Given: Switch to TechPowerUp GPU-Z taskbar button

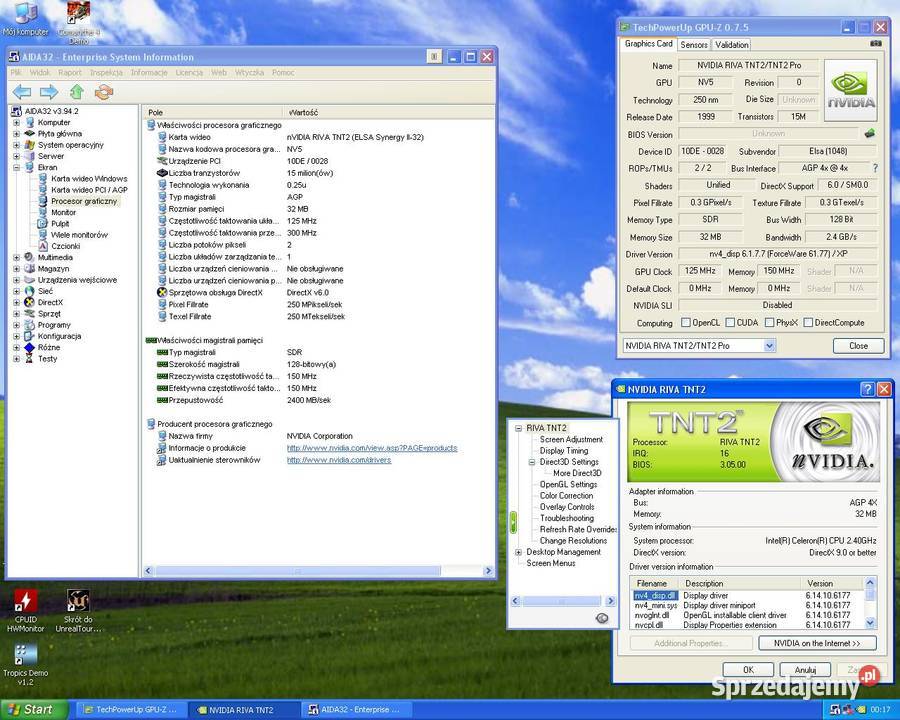Looking at the screenshot, I should 130,710.
